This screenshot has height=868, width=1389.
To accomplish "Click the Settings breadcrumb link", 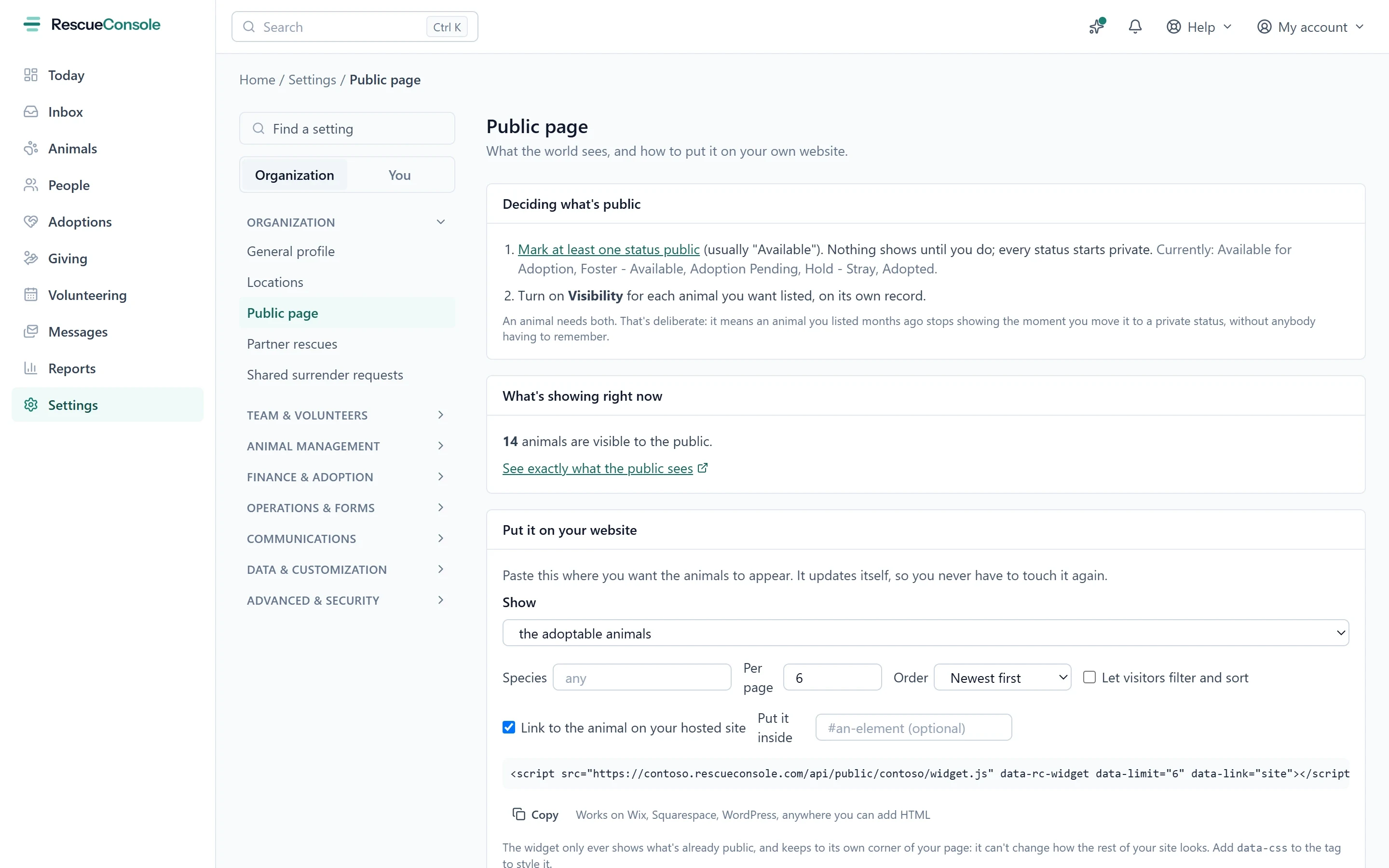I will click(312, 80).
